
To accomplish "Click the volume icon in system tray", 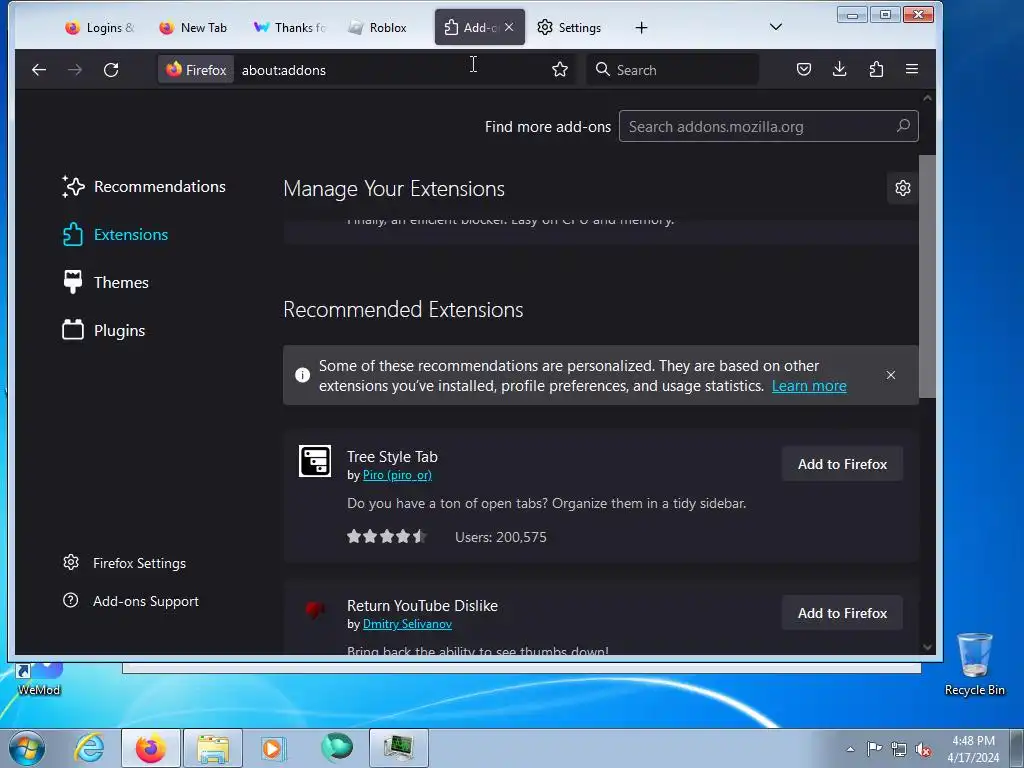I will 923,750.
